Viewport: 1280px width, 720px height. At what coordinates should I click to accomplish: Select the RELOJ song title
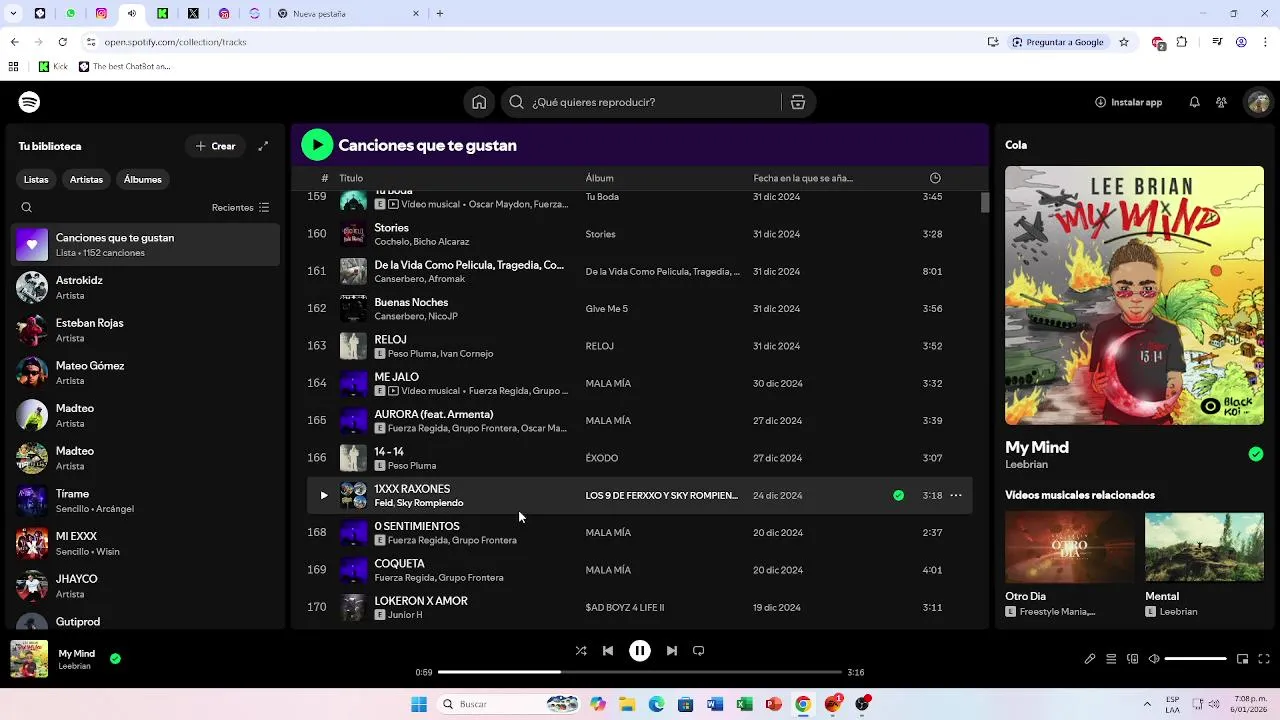coord(390,340)
